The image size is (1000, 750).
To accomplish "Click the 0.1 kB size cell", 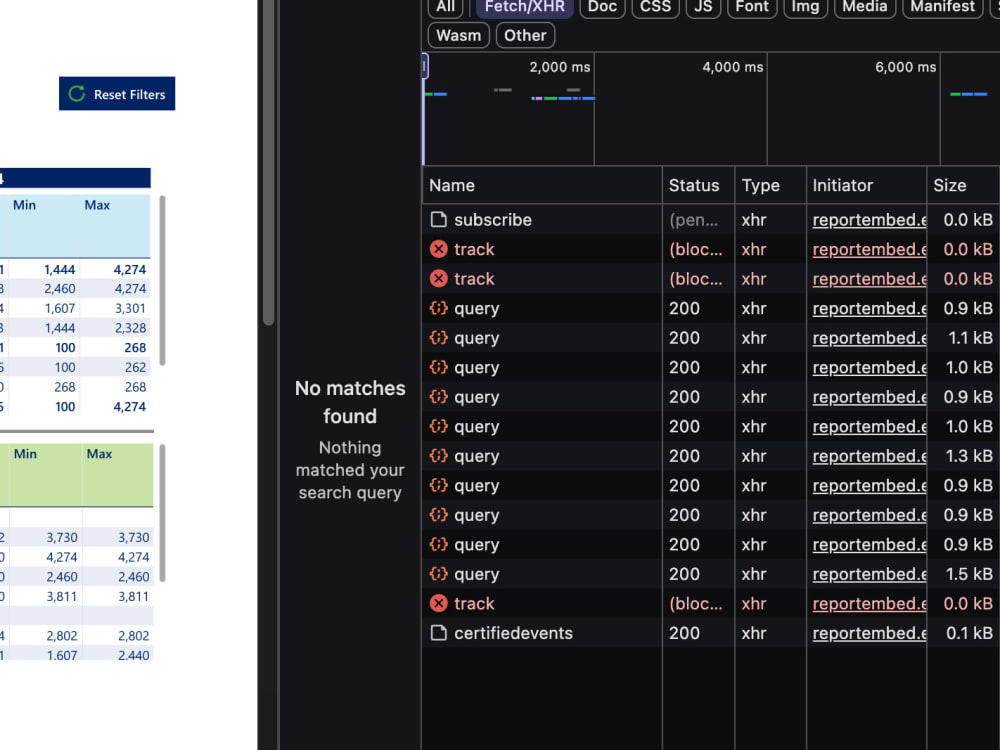I will pos(969,633).
